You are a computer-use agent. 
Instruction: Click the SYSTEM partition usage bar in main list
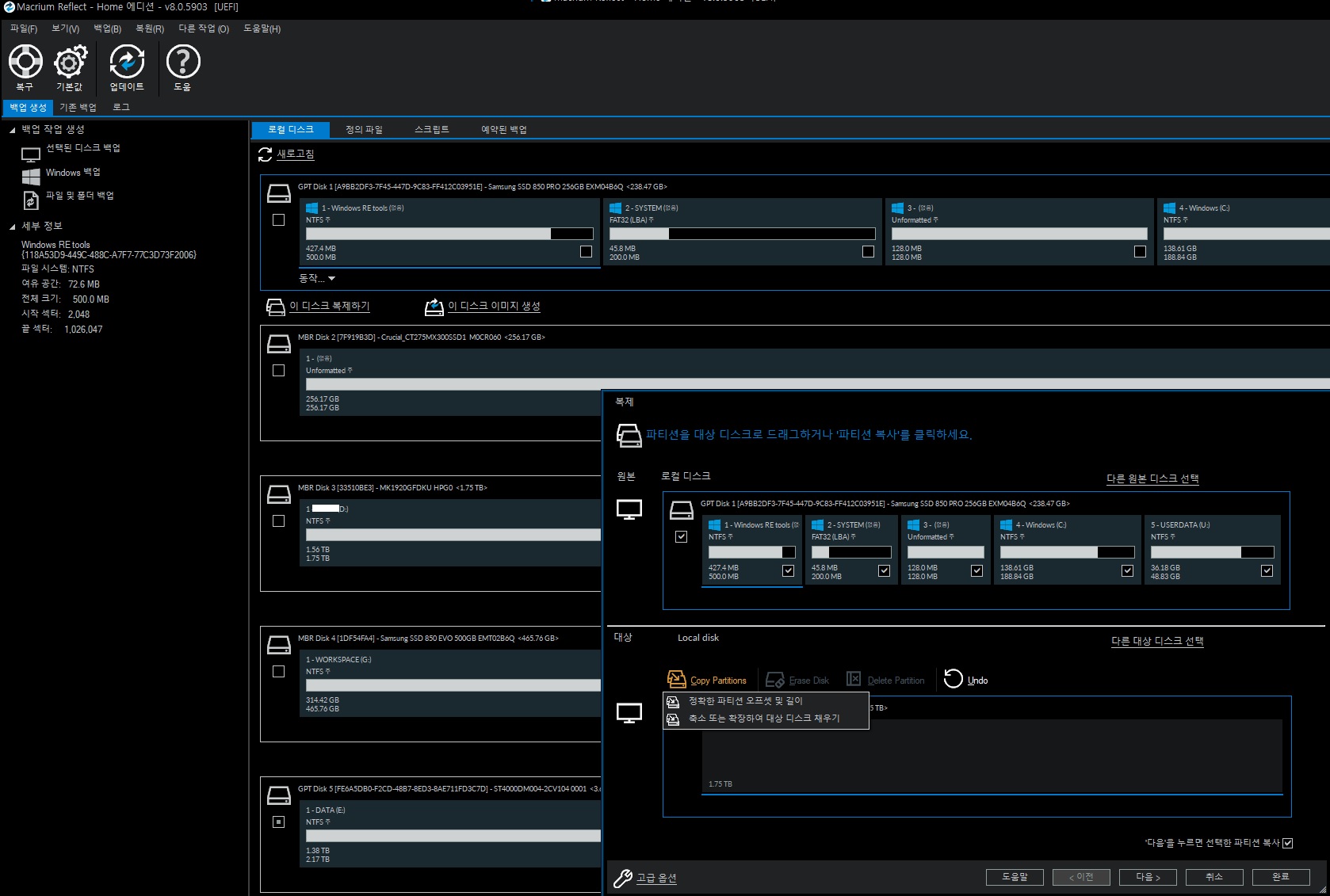742,234
